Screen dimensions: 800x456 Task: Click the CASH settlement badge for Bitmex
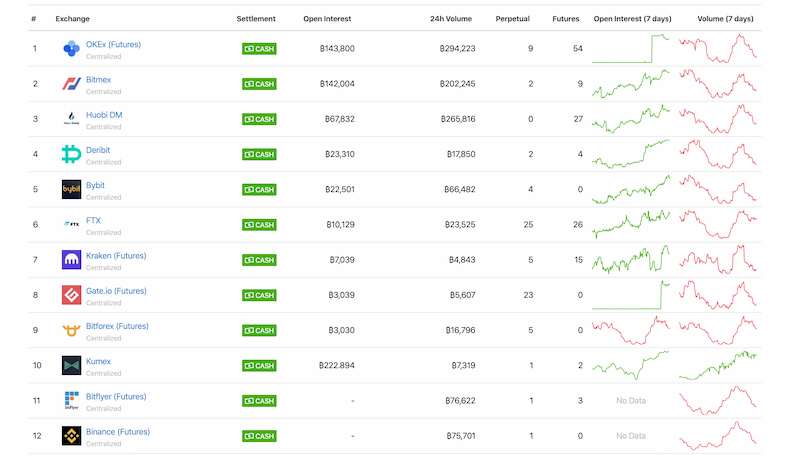tap(259, 84)
